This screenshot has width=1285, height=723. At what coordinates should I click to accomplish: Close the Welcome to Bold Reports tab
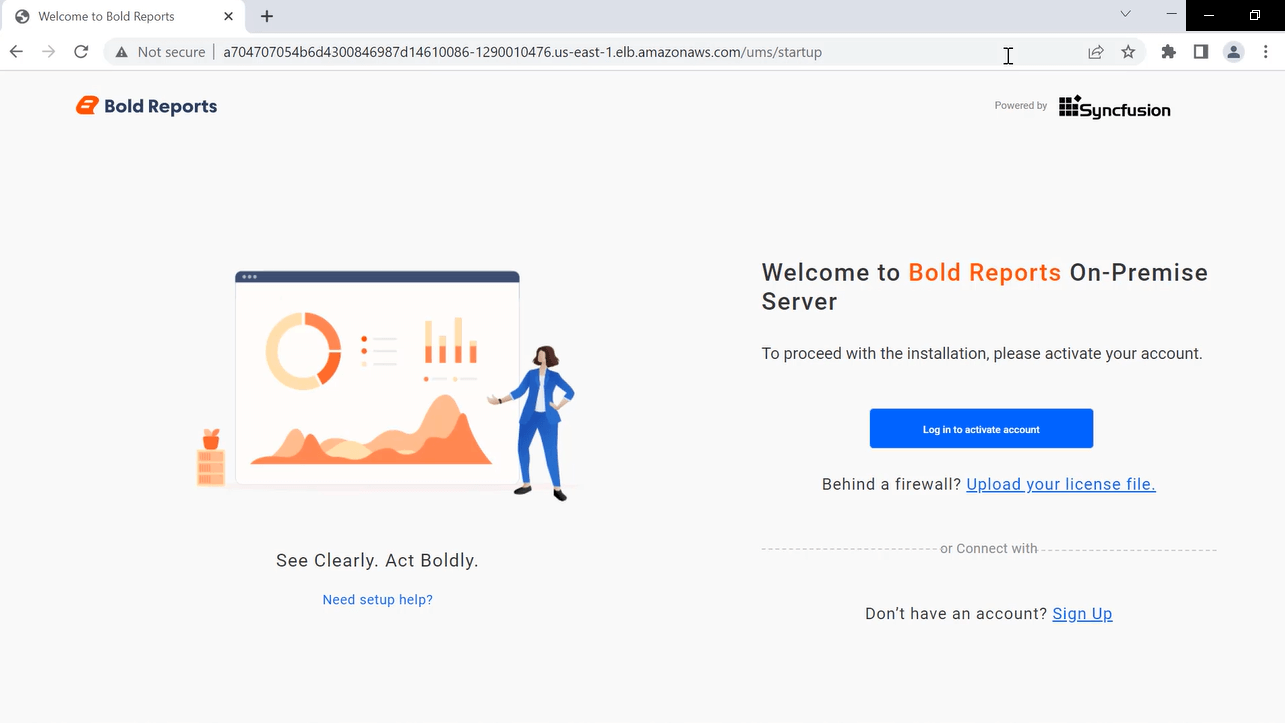[228, 16]
